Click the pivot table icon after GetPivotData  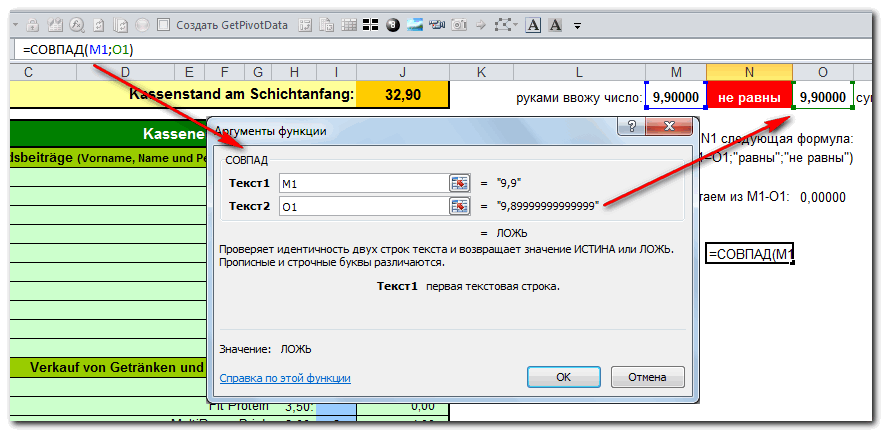pos(305,25)
